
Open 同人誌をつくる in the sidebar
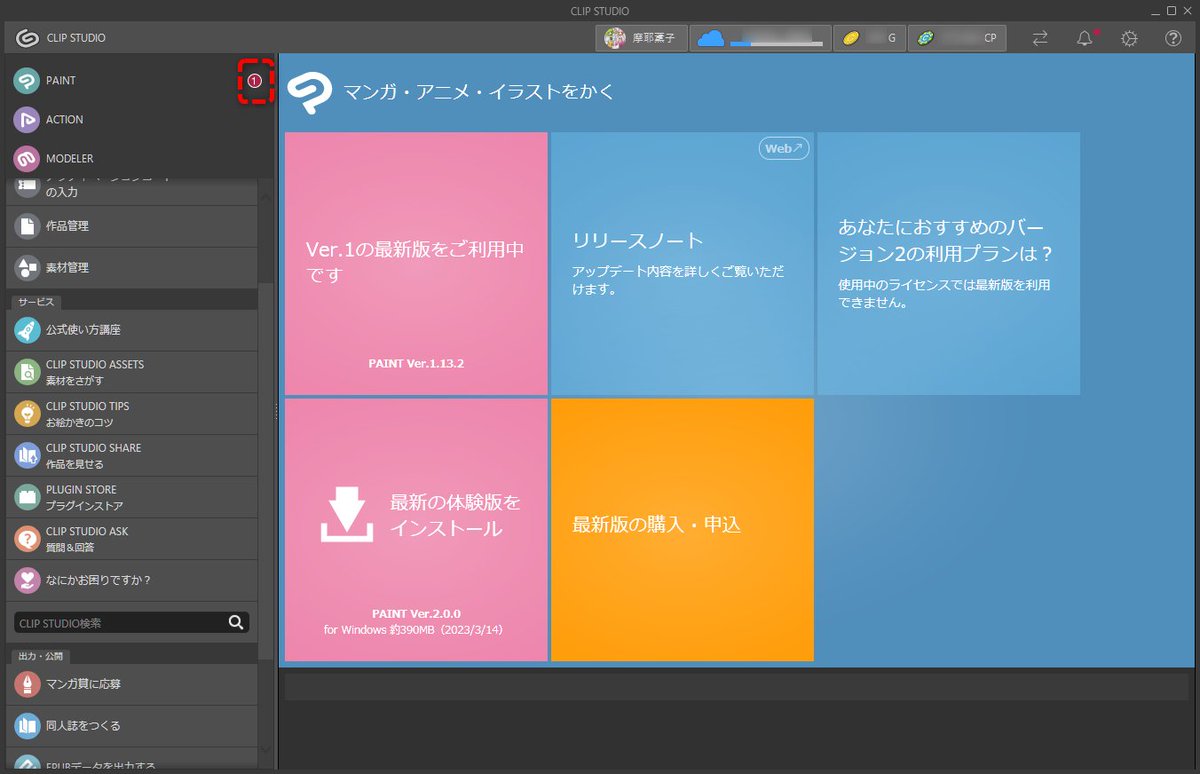132,726
